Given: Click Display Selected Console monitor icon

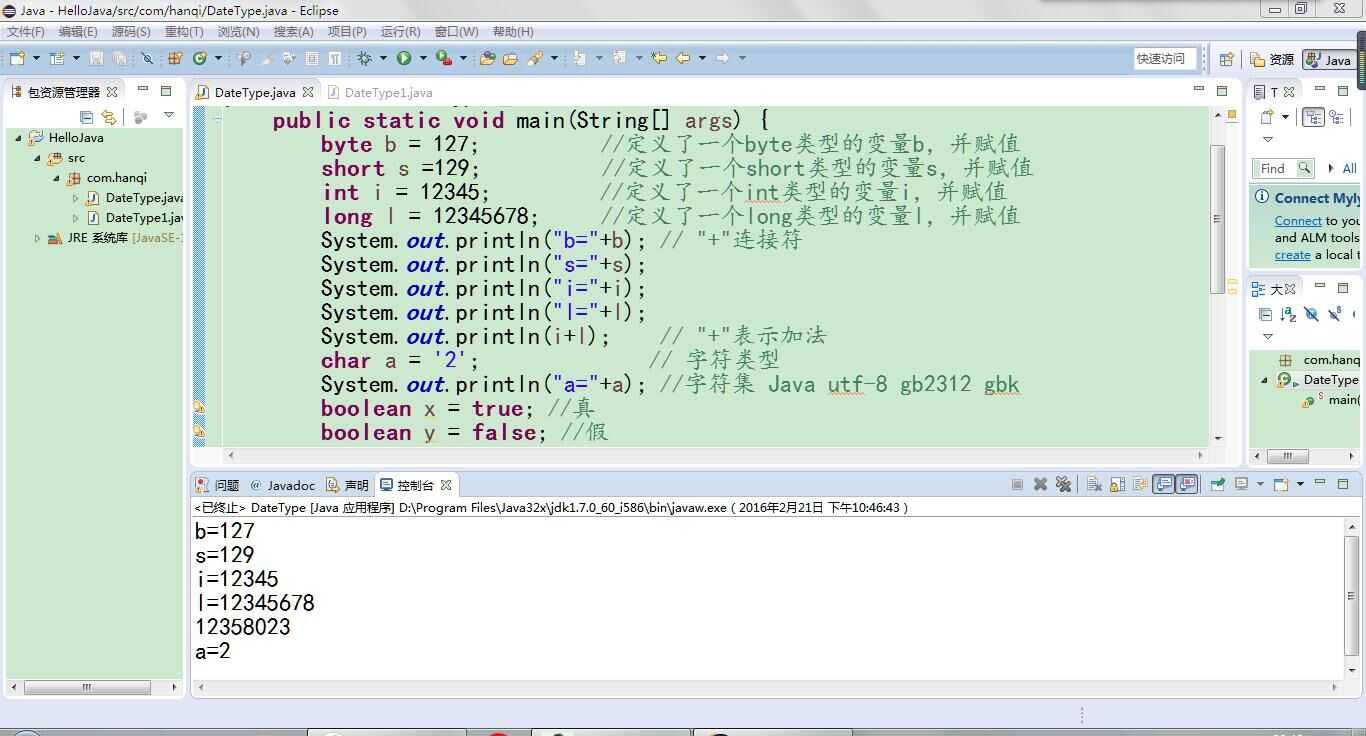Looking at the screenshot, I should tap(1241, 484).
